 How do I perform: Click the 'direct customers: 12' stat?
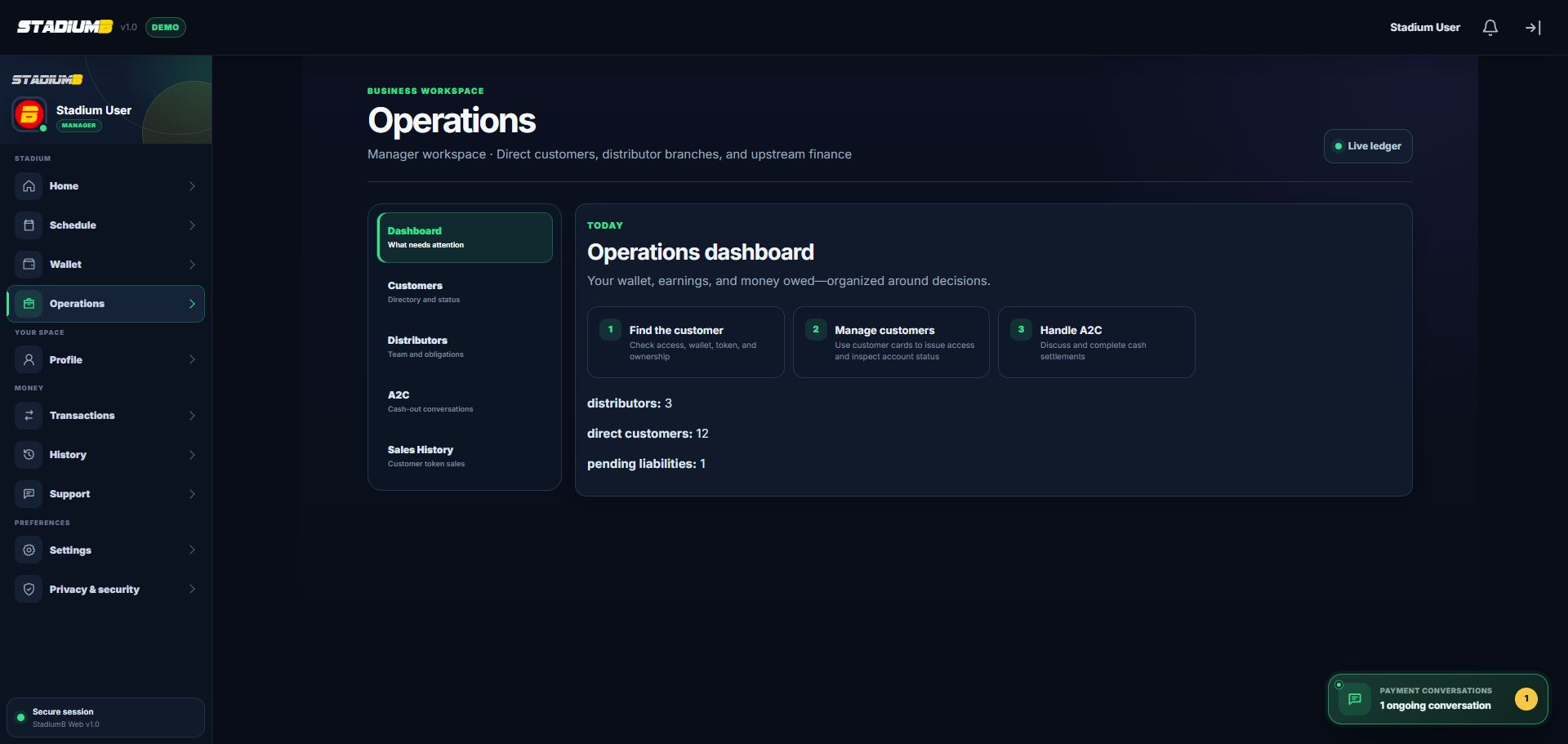click(648, 434)
